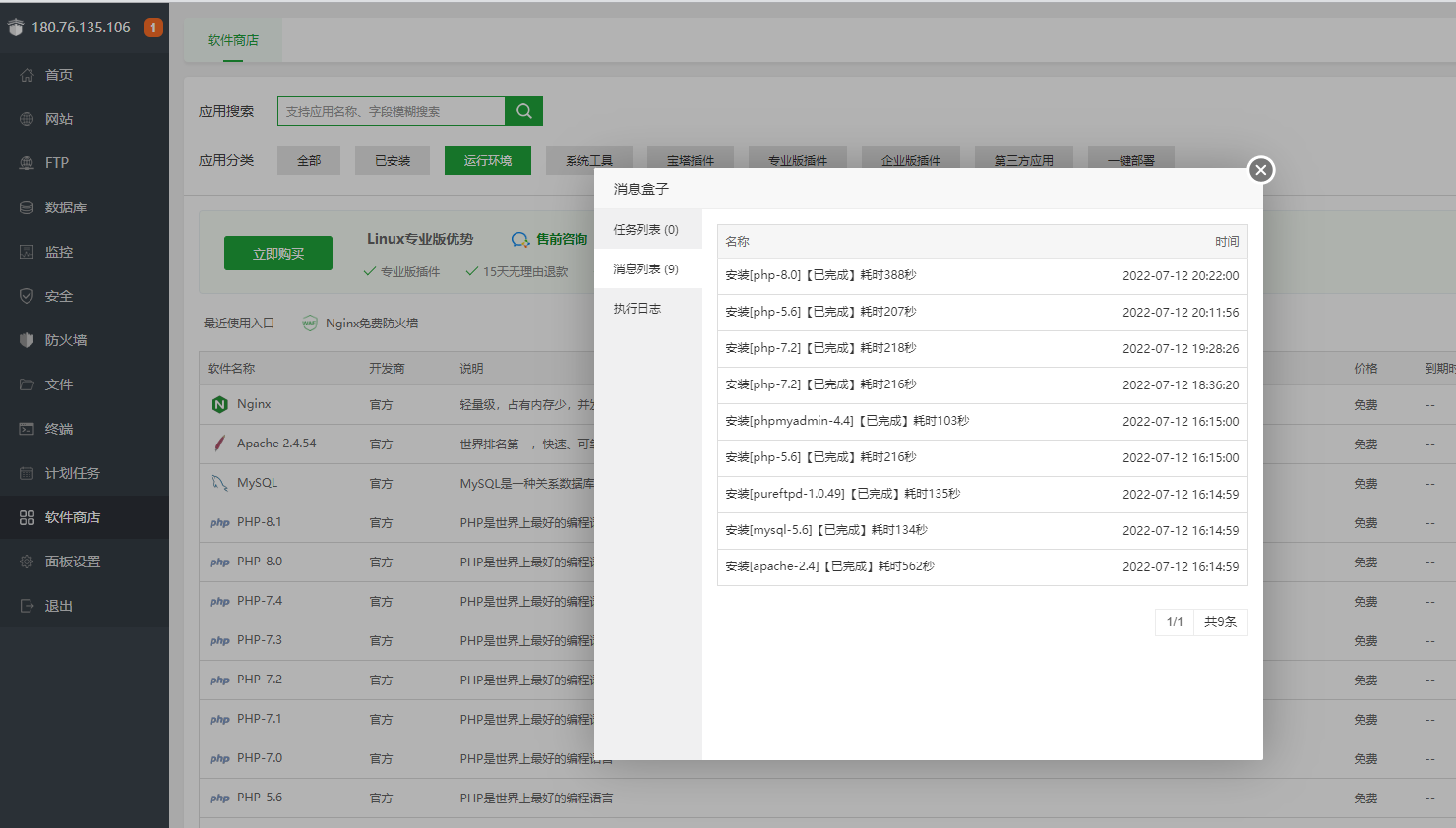Click the PHP-8.0 software name

click(x=260, y=562)
